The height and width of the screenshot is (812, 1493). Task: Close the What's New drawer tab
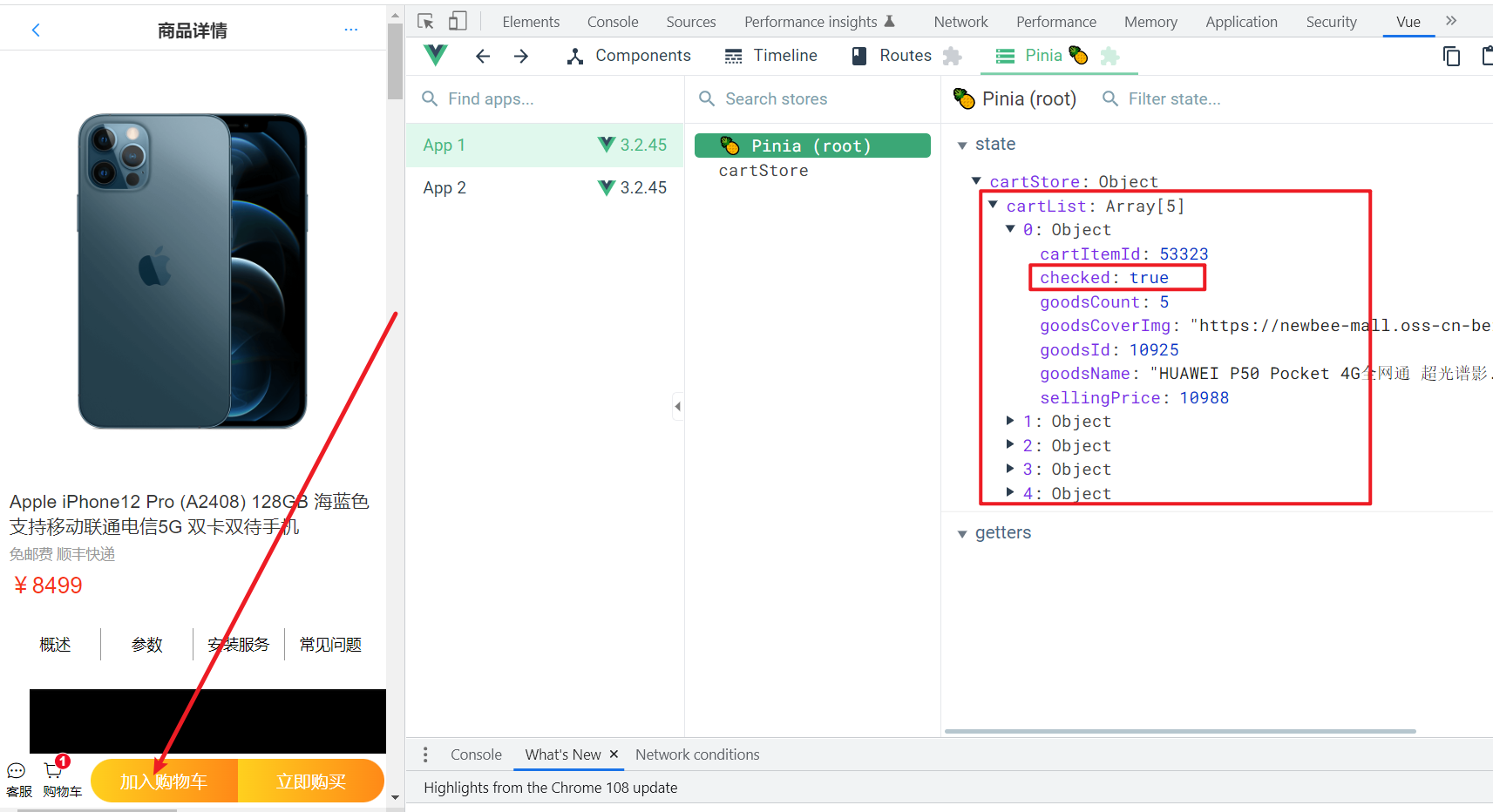tap(614, 754)
